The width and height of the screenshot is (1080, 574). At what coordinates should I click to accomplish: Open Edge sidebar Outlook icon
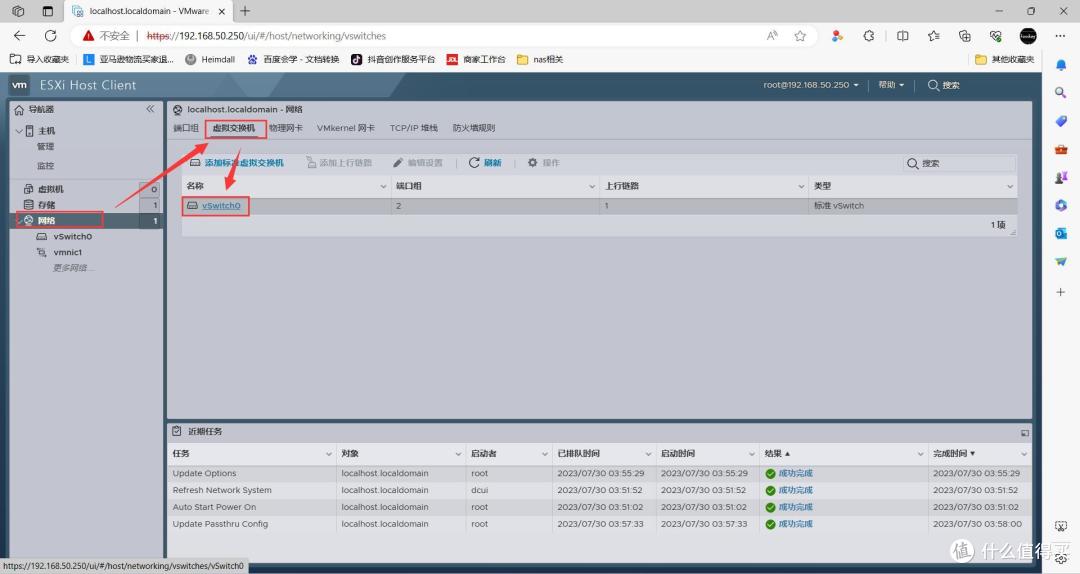(x=1061, y=234)
